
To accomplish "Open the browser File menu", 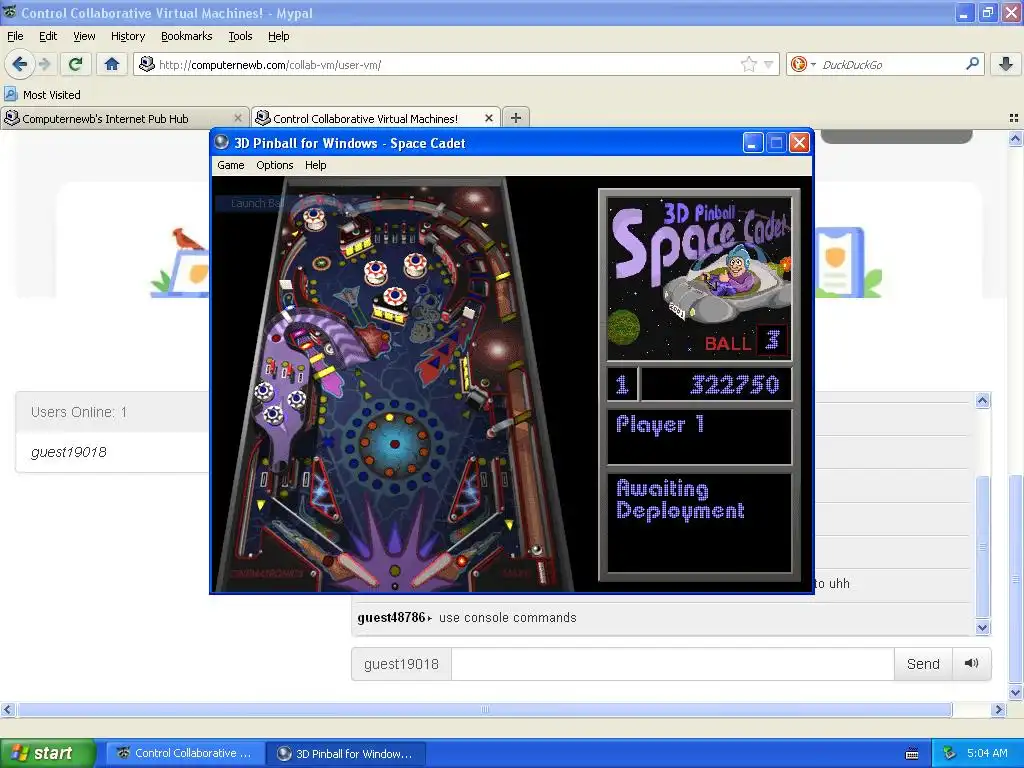I will (15, 36).
